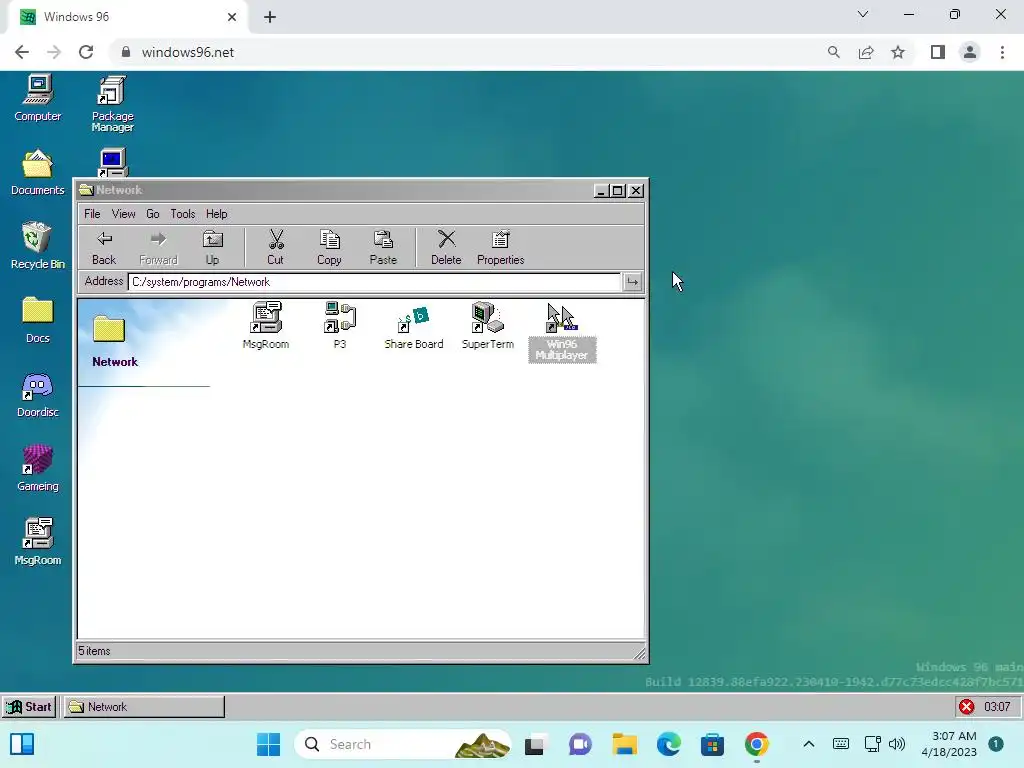Click the address bar Go arrow button

(632, 282)
